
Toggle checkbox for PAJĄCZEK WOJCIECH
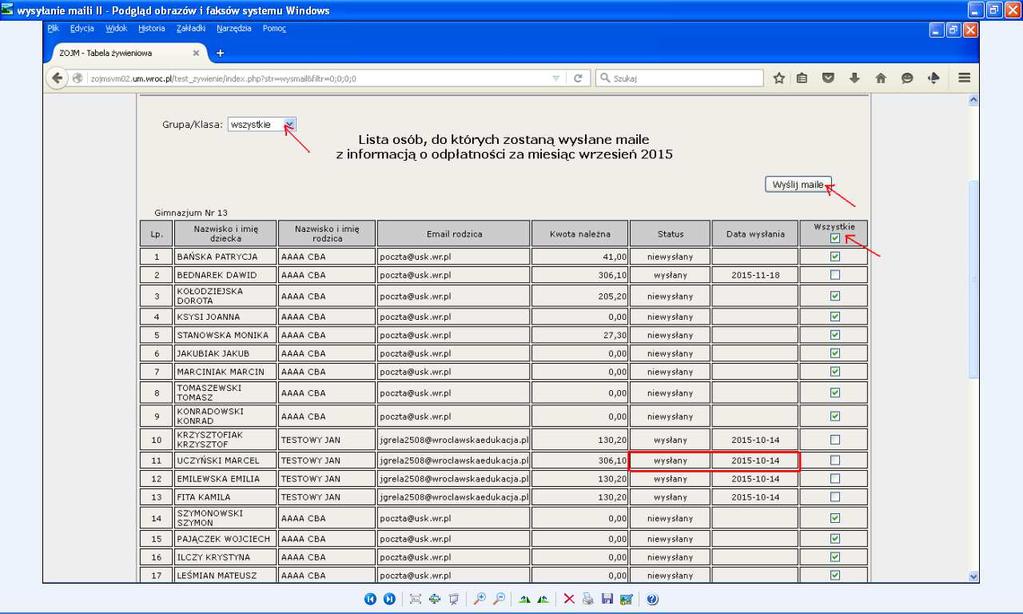(834, 538)
